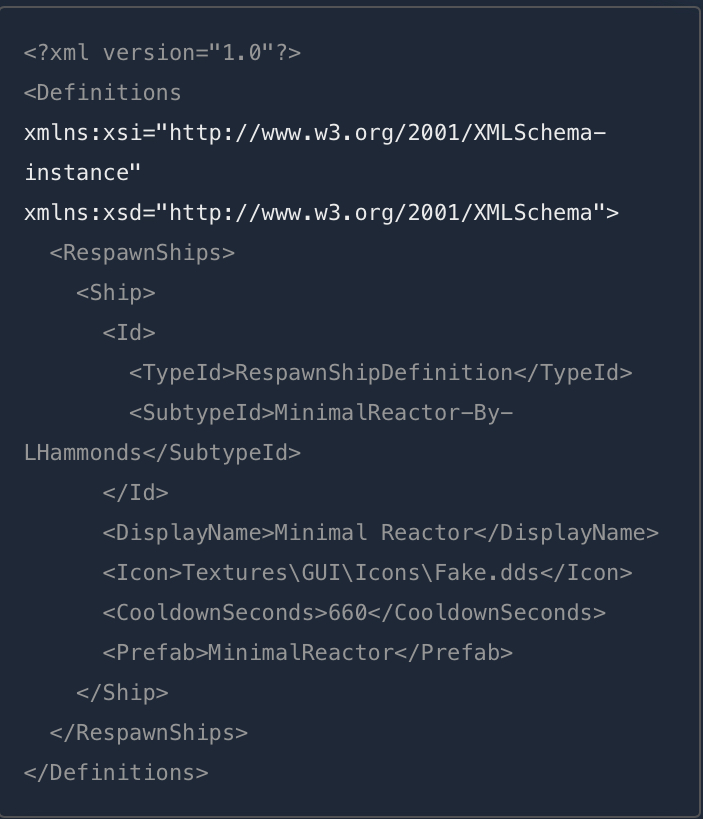This screenshot has width=703, height=819.
Task: Click the RespawnShipDefinition TypeId value
Action: (393, 372)
